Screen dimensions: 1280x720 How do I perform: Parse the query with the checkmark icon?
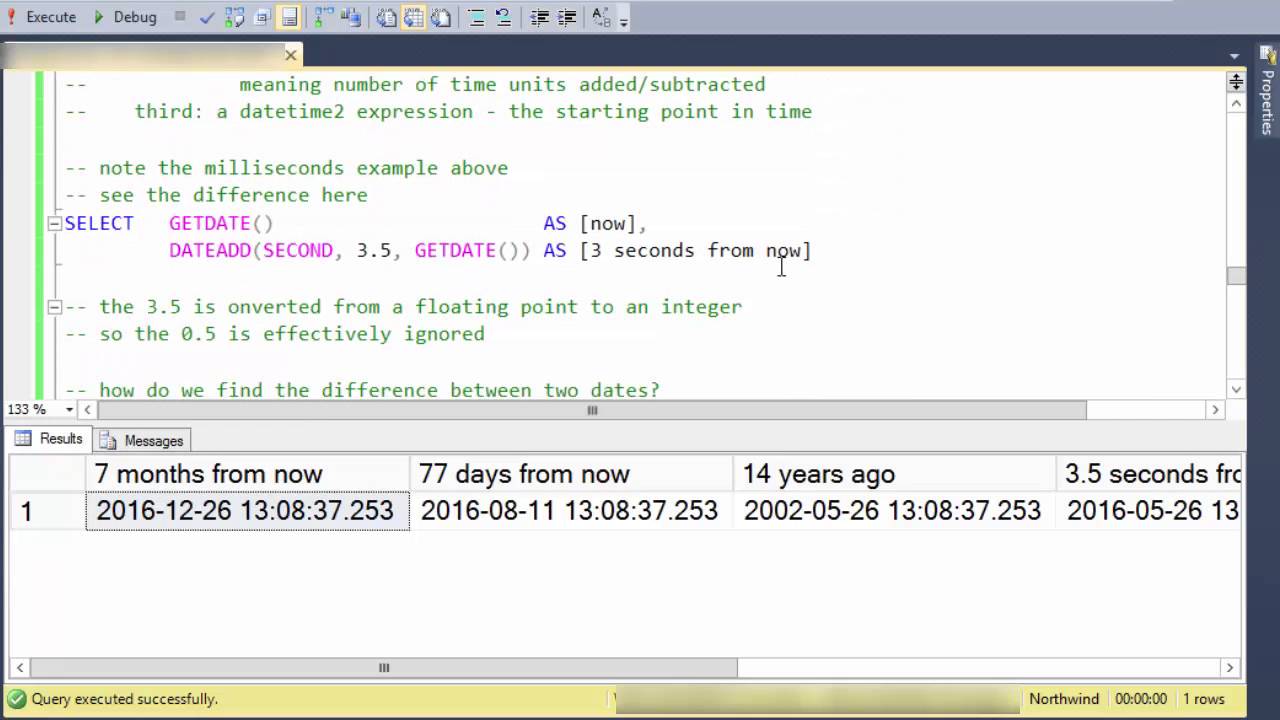(x=207, y=17)
